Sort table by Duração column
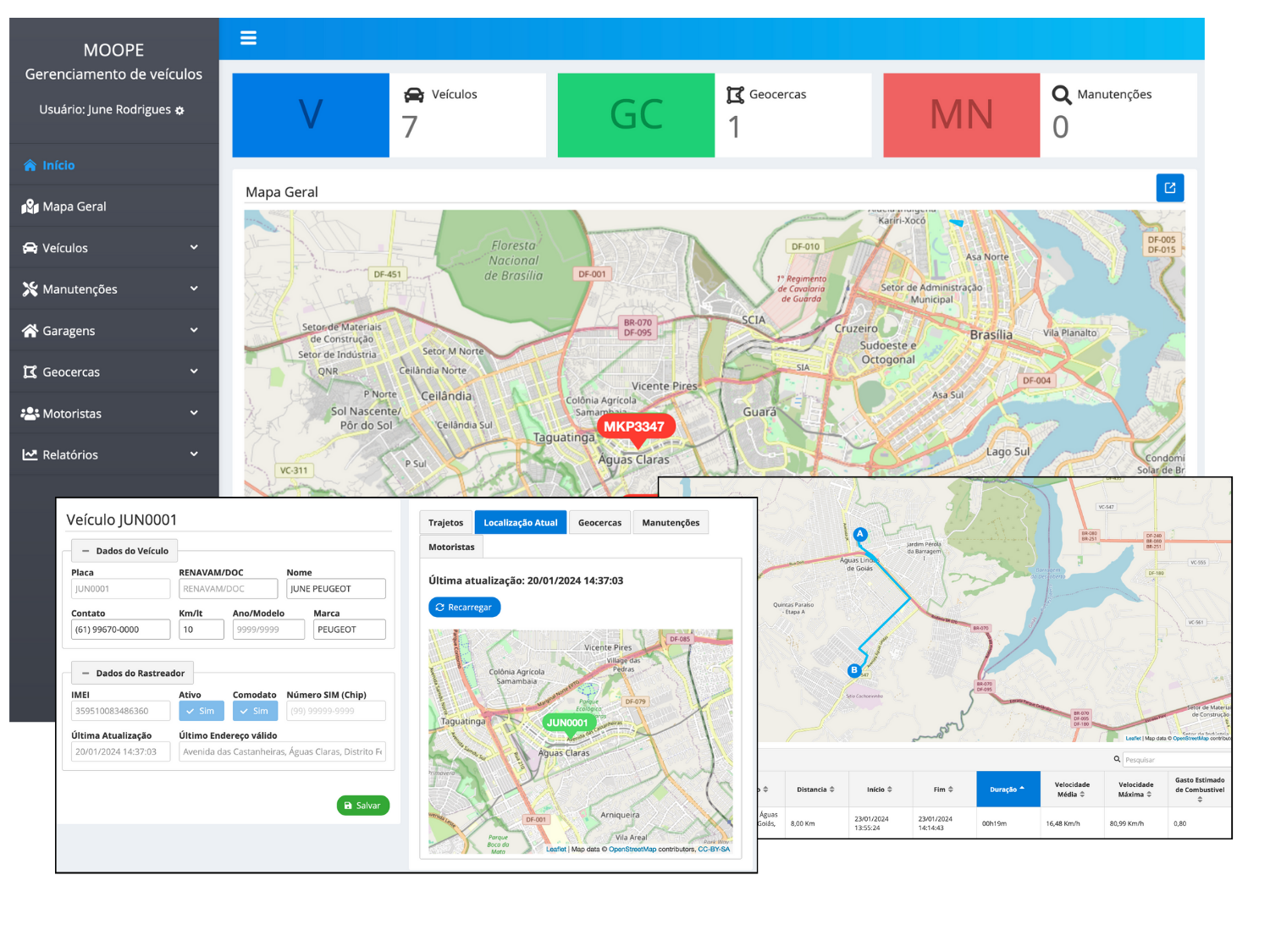 [1008, 790]
